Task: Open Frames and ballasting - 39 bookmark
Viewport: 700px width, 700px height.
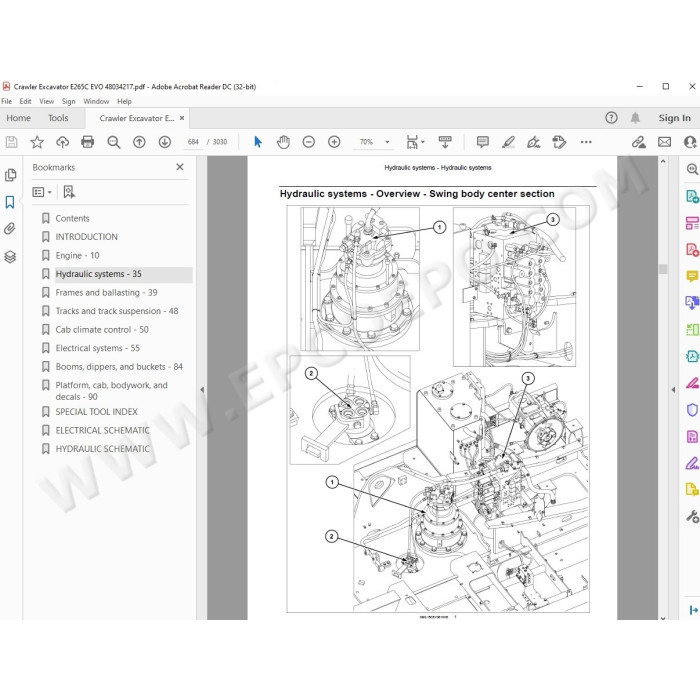Action: pos(106,292)
